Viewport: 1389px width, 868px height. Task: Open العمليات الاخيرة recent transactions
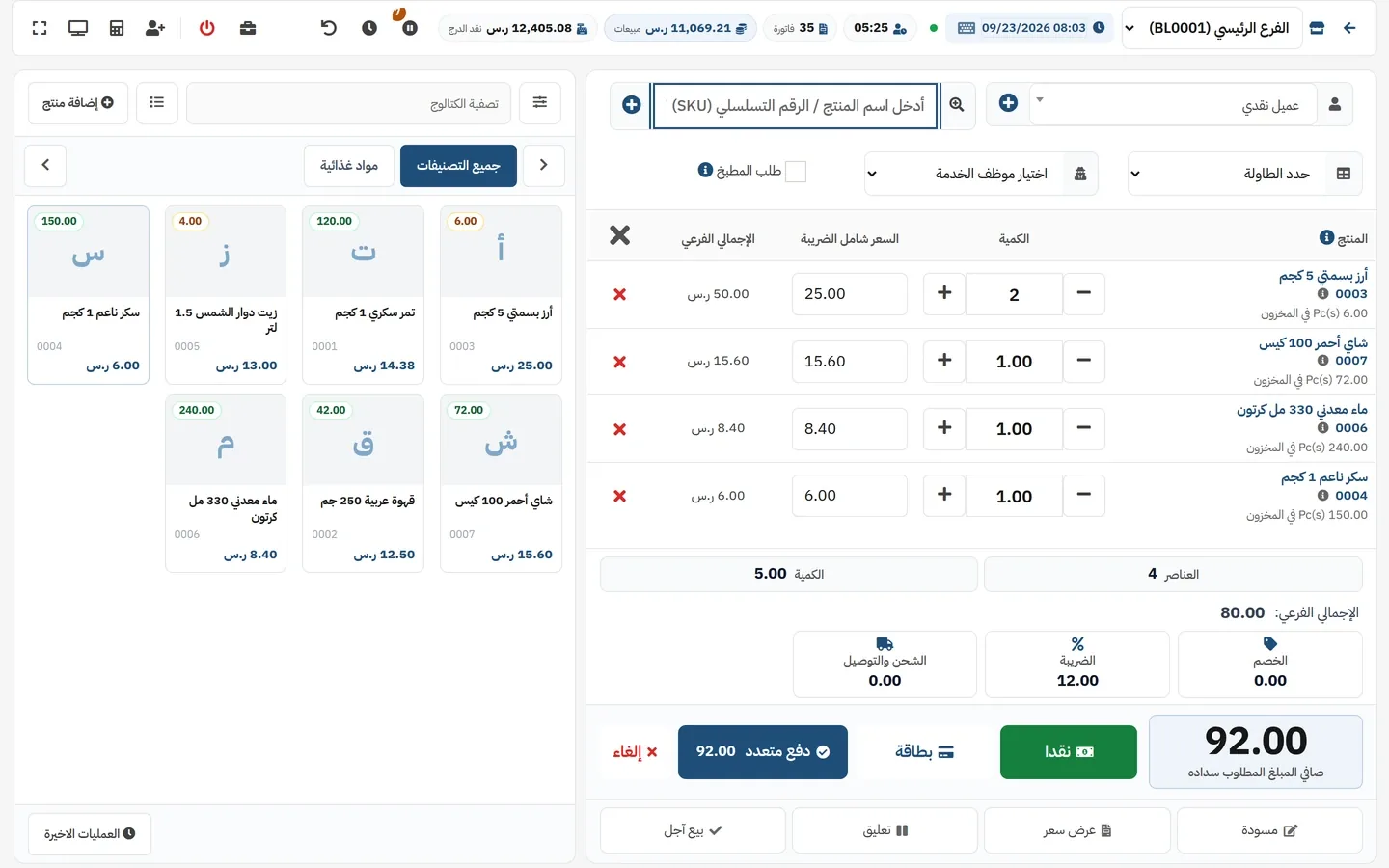click(90, 834)
